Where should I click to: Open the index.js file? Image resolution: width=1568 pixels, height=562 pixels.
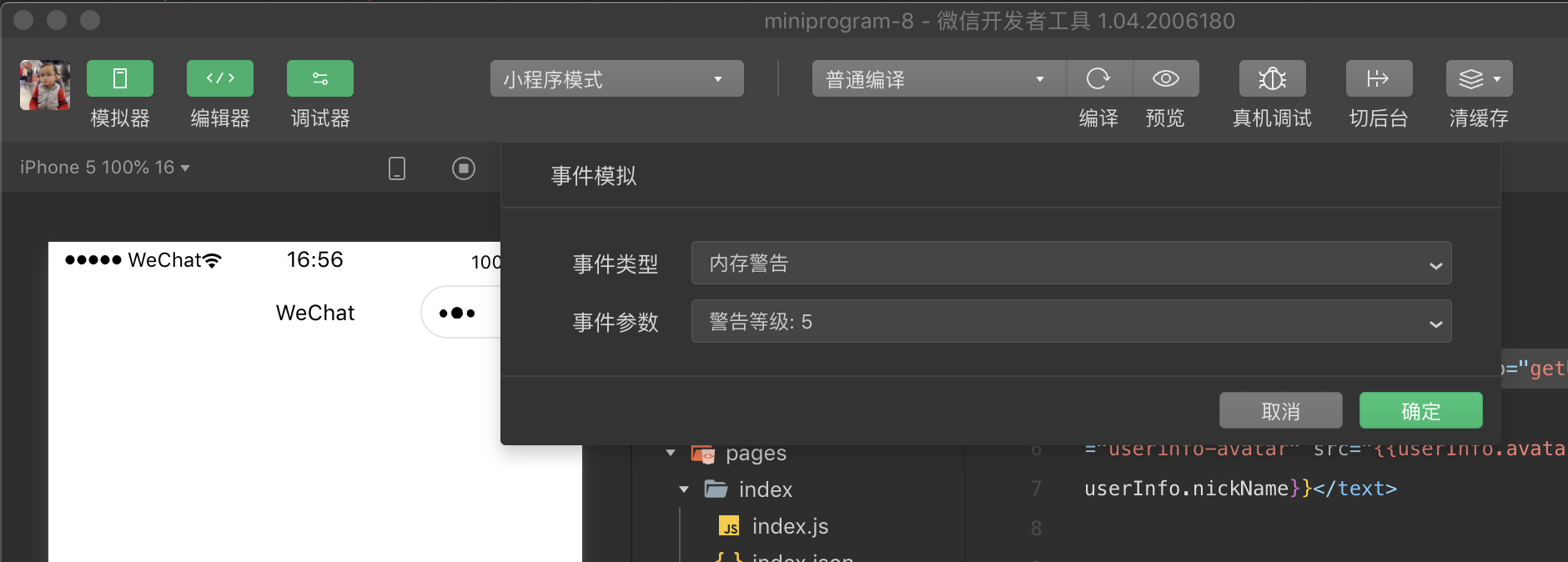(790, 526)
